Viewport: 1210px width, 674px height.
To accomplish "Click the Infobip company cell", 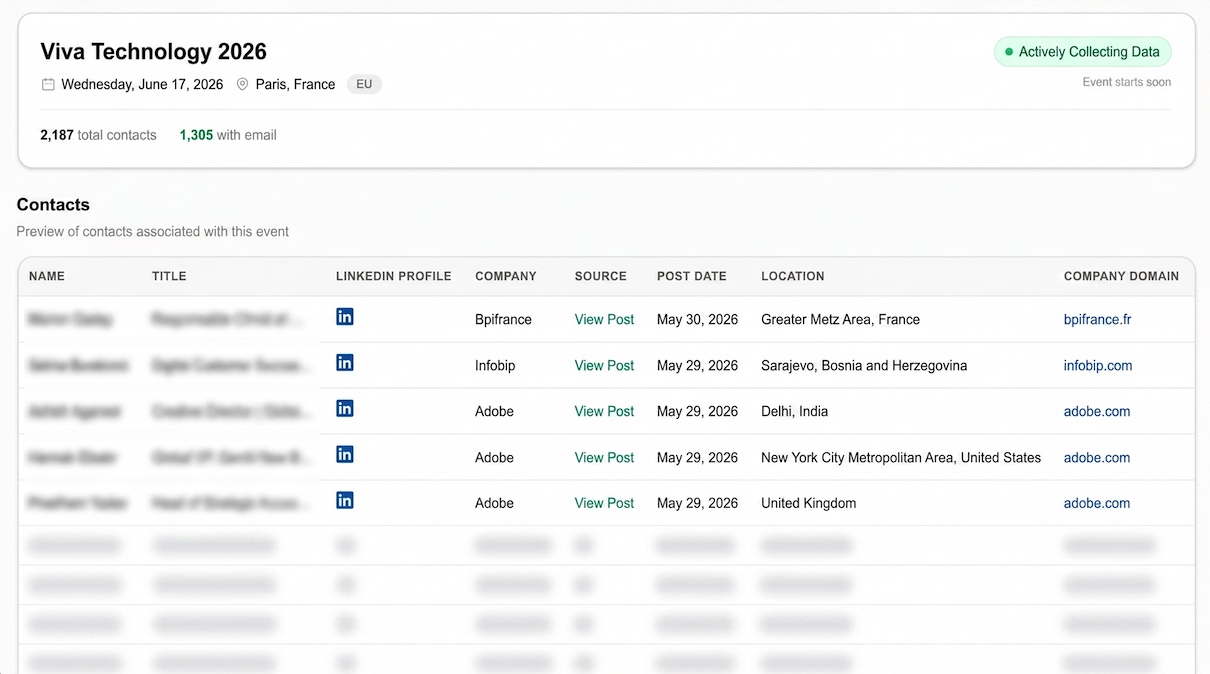I will pos(495,366).
